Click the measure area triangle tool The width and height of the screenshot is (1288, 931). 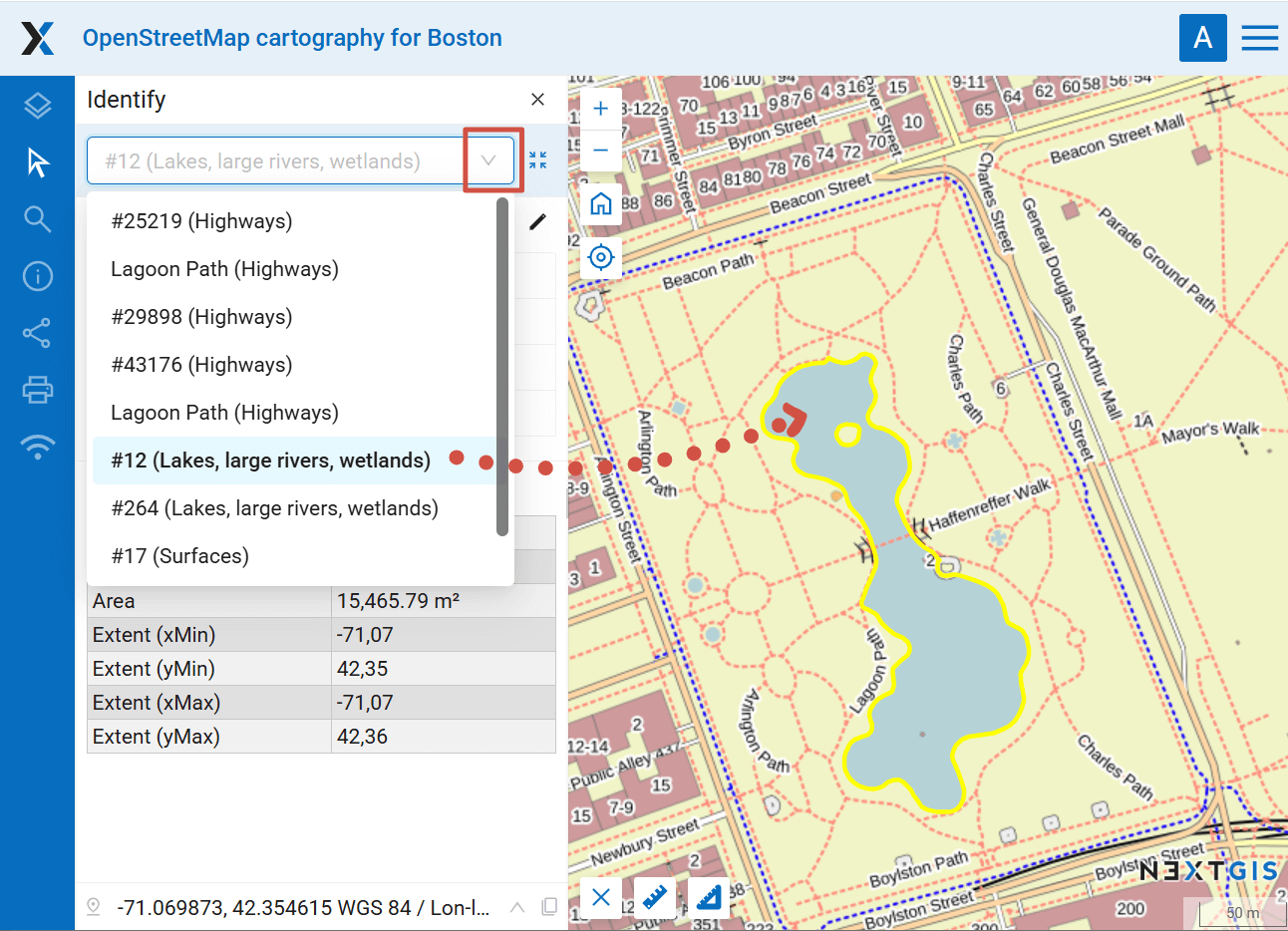tap(708, 898)
